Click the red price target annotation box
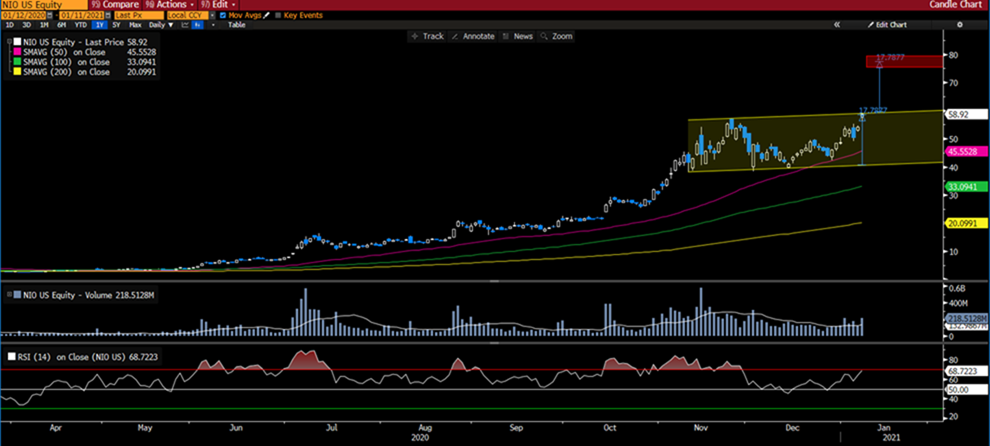 coord(904,61)
